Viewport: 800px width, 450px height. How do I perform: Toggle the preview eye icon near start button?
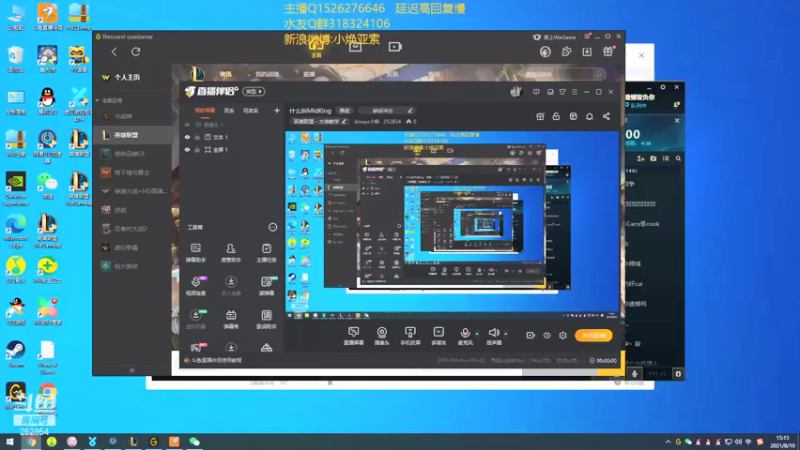(x=546, y=335)
